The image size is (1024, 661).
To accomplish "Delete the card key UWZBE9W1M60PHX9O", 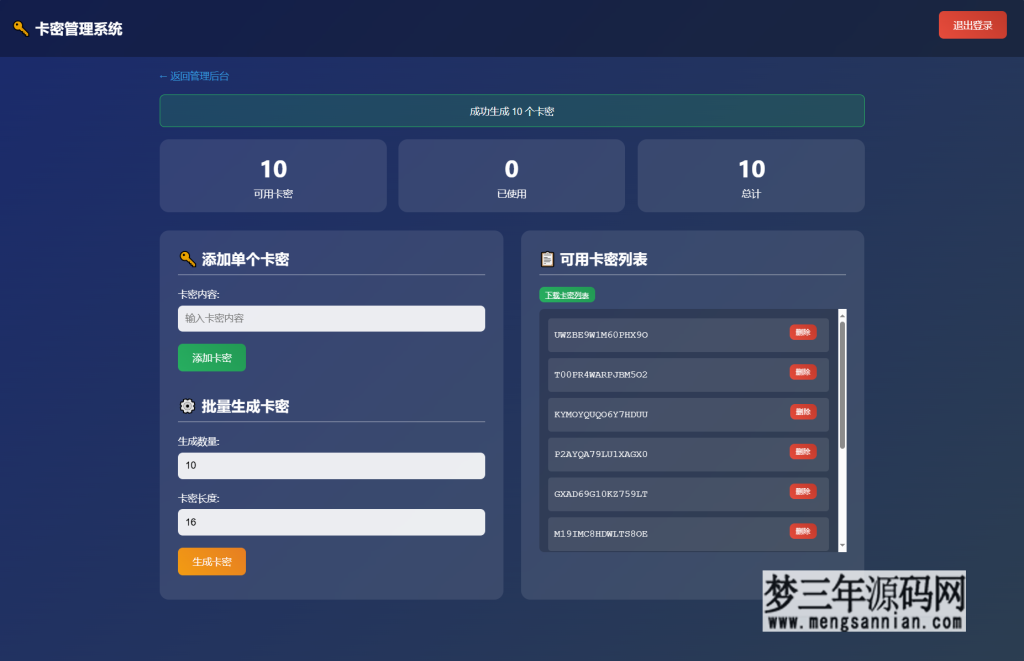I will 803,332.
